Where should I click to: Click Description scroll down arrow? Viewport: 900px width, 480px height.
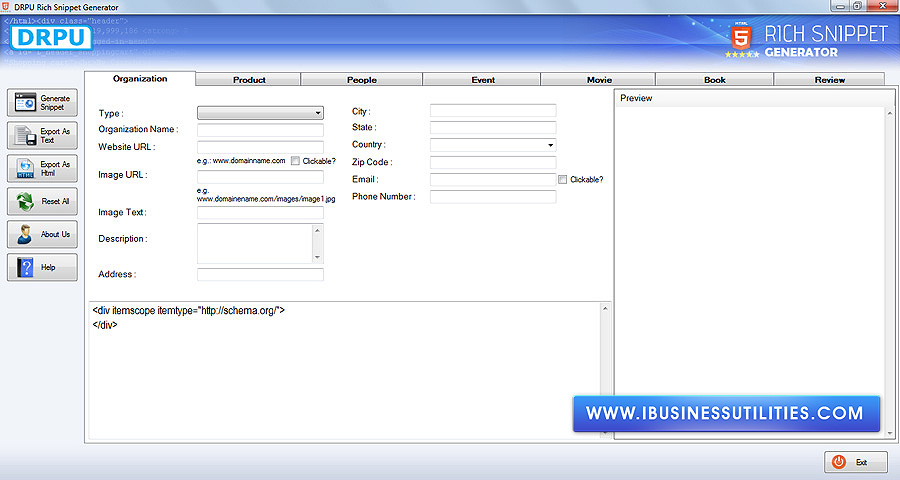tap(317, 258)
